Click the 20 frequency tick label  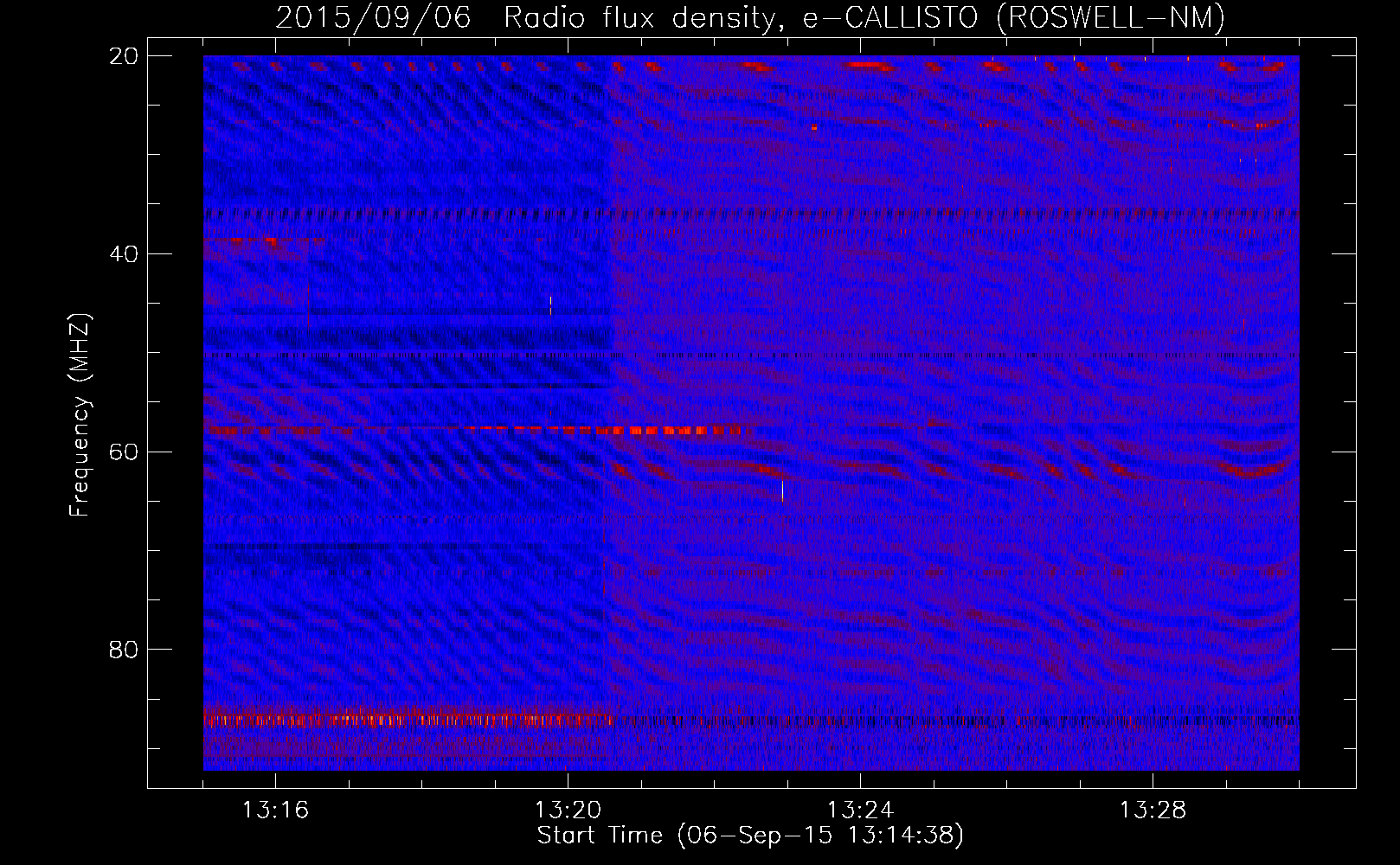coord(124,56)
